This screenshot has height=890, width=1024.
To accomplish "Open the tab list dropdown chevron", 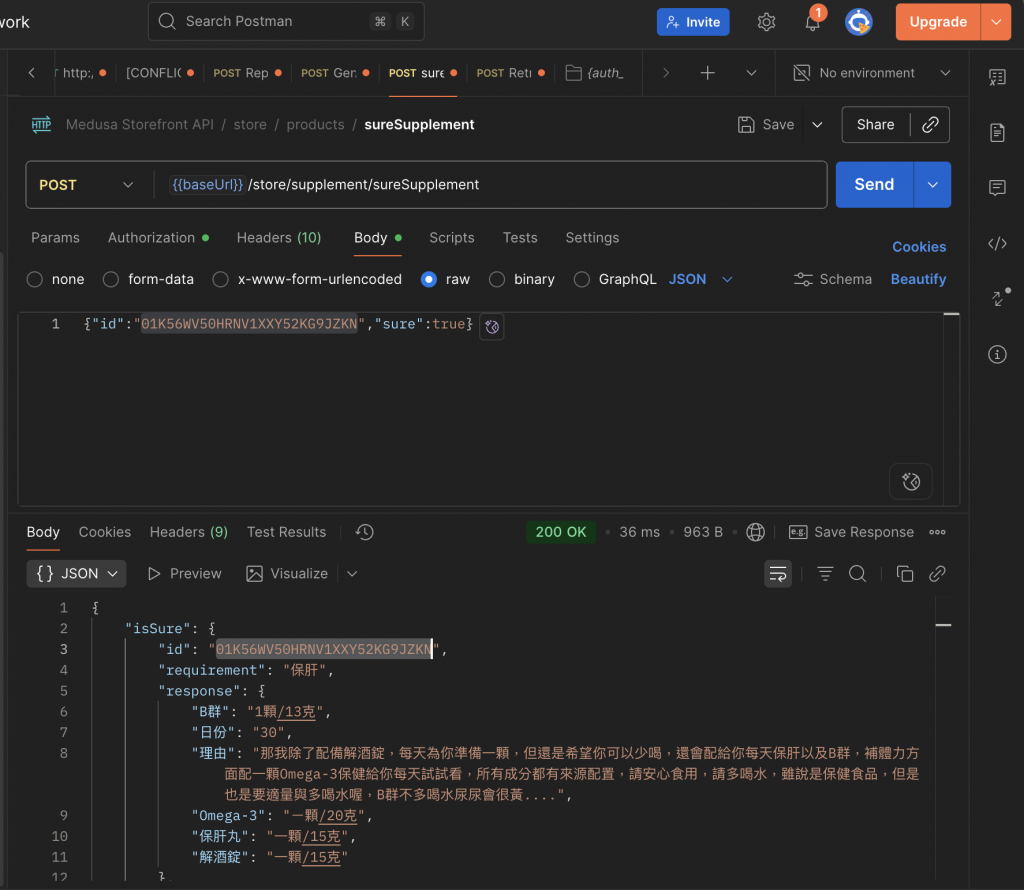I will click(751, 73).
